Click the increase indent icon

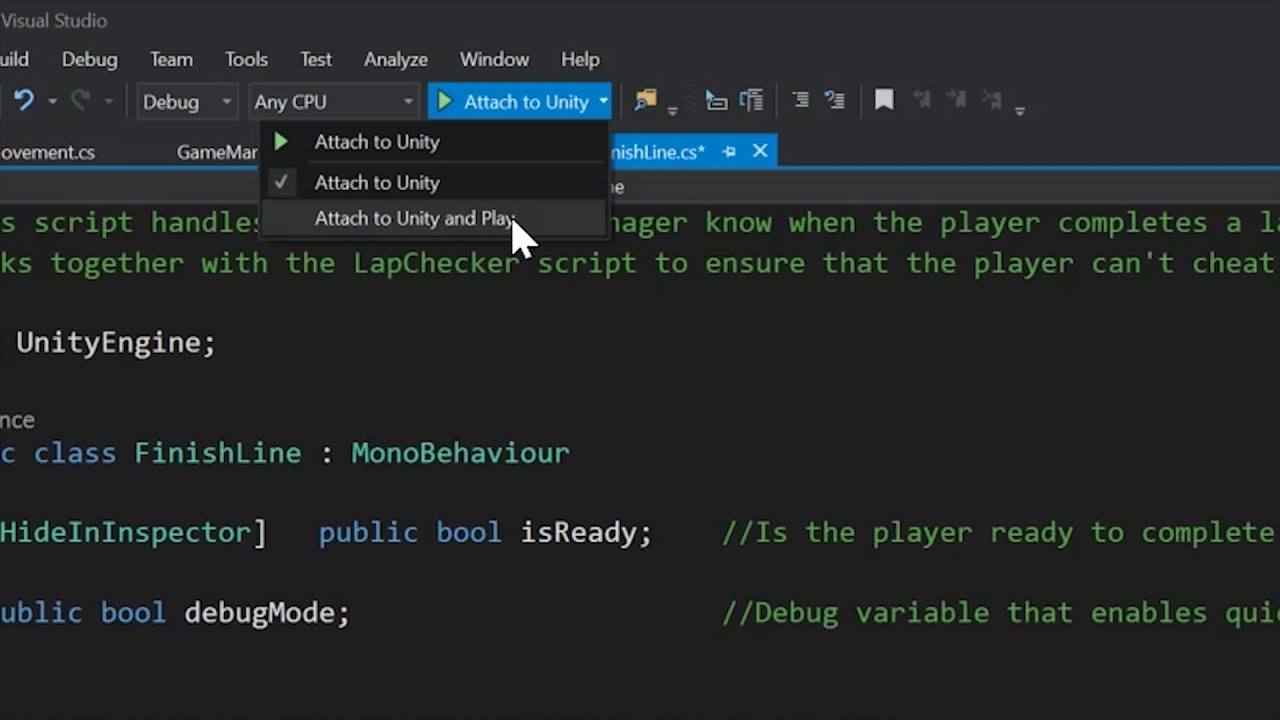pos(834,100)
